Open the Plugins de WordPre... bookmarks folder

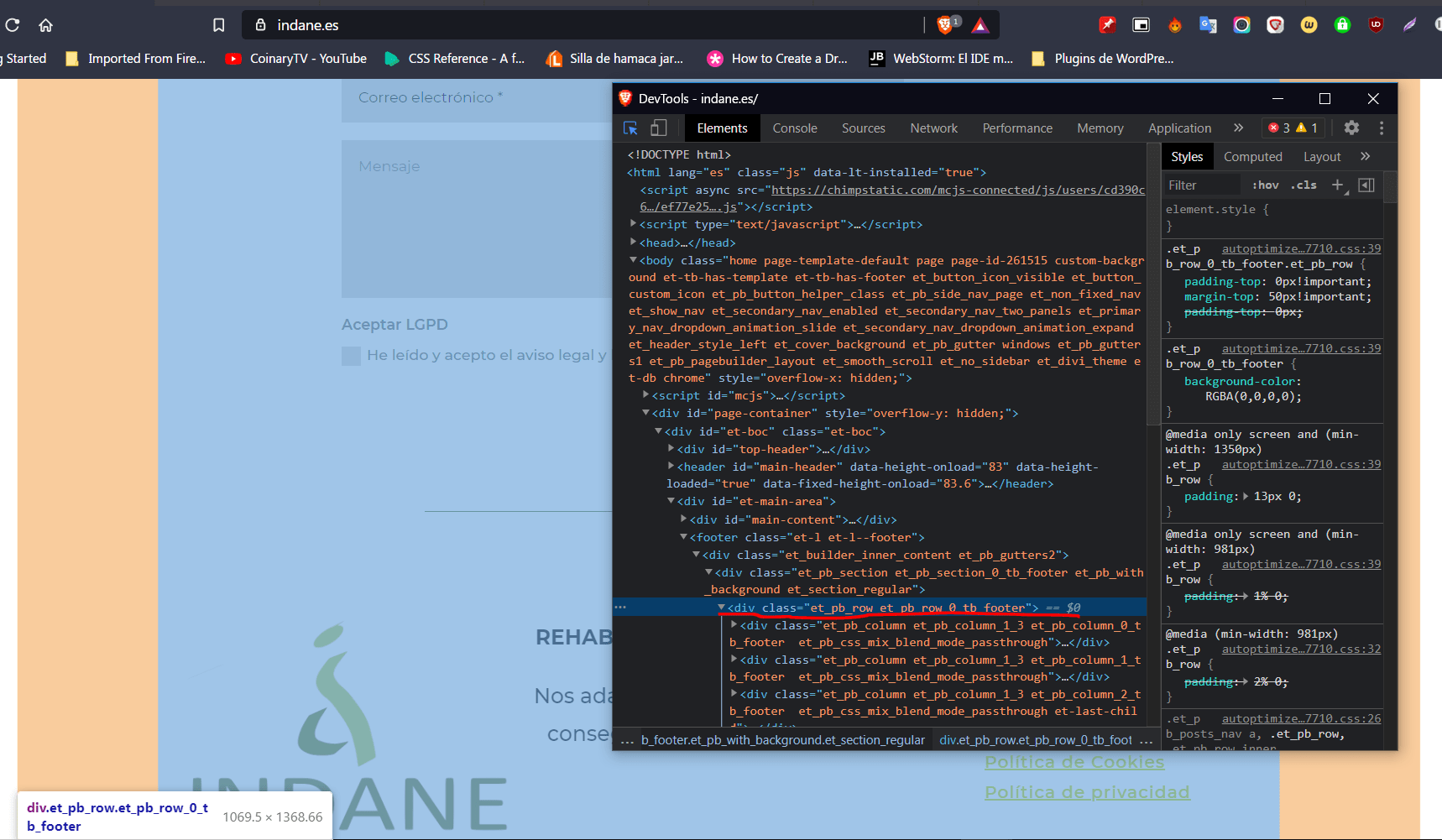click(x=1102, y=59)
